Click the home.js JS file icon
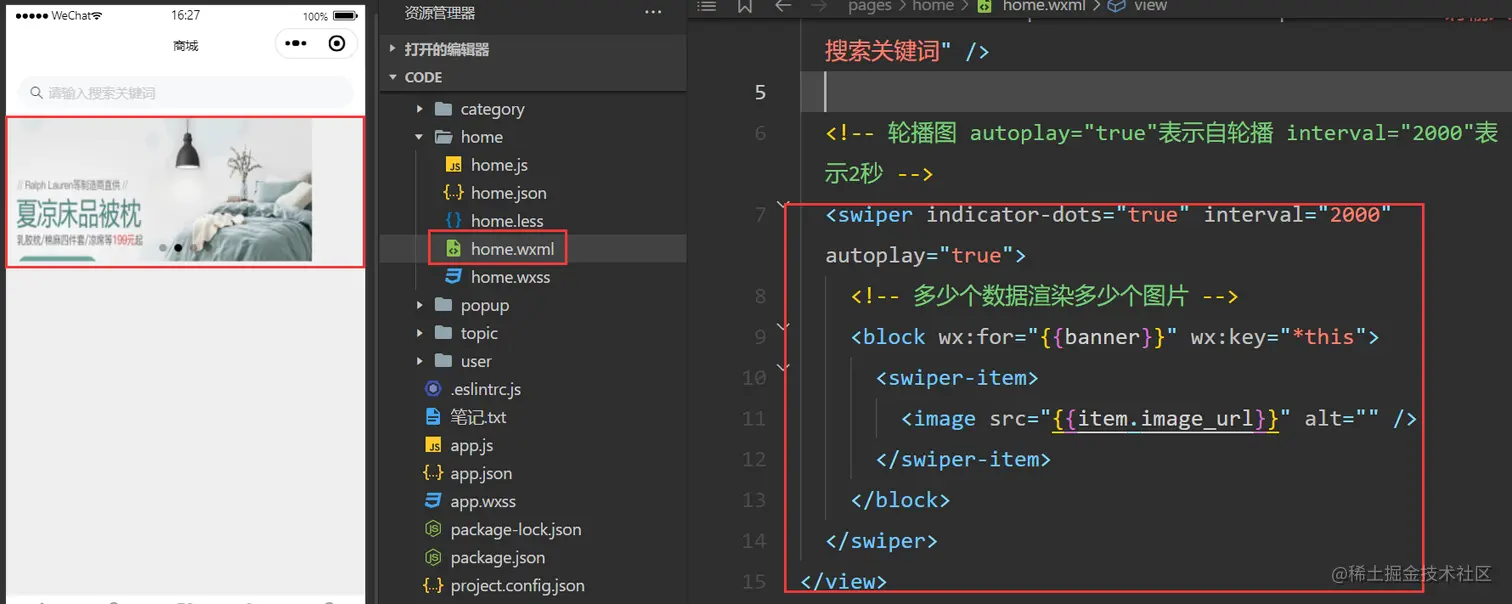The image size is (1512, 604). tap(453, 165)
